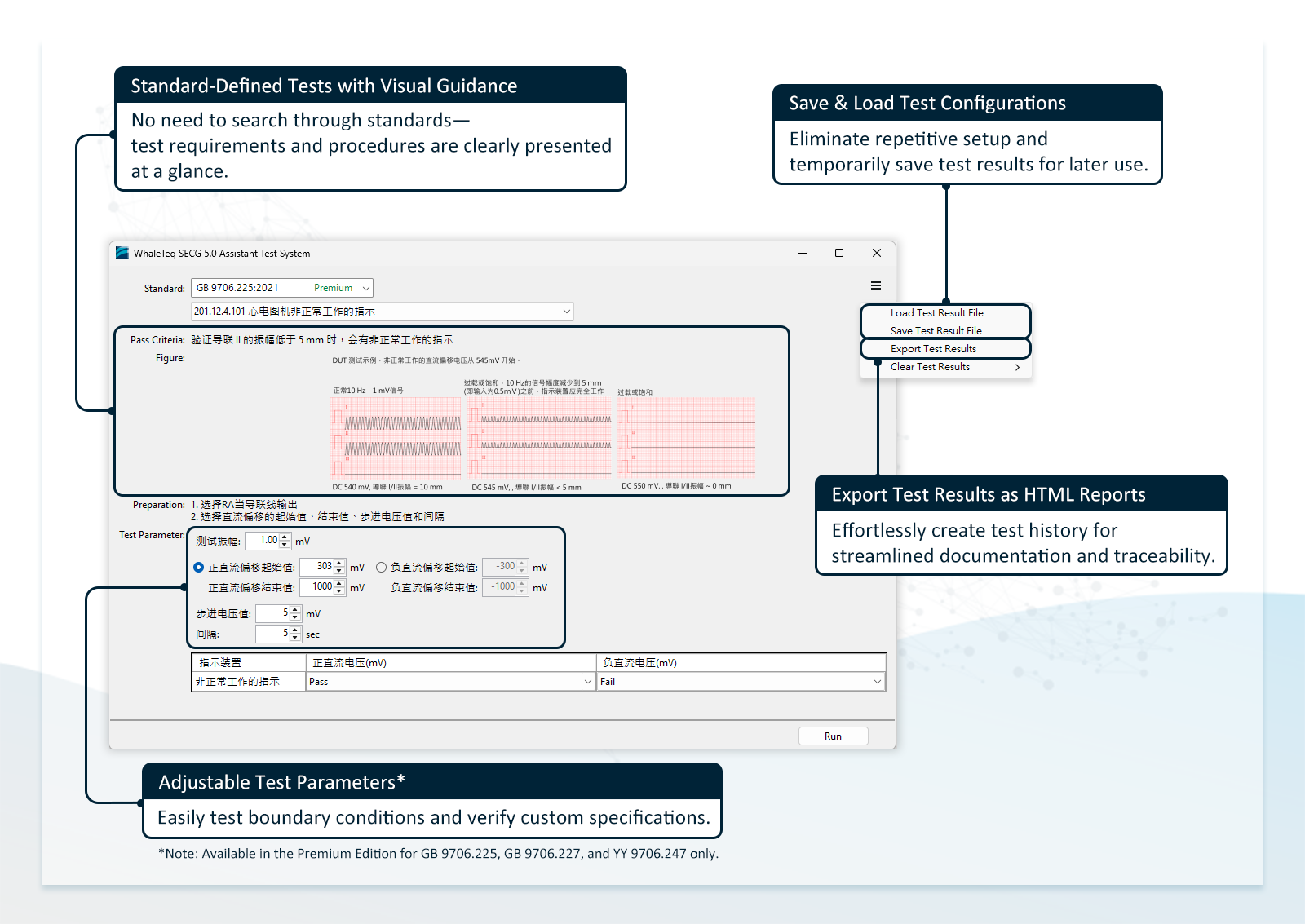Click the 指示装置 column header

pos(249,662)
